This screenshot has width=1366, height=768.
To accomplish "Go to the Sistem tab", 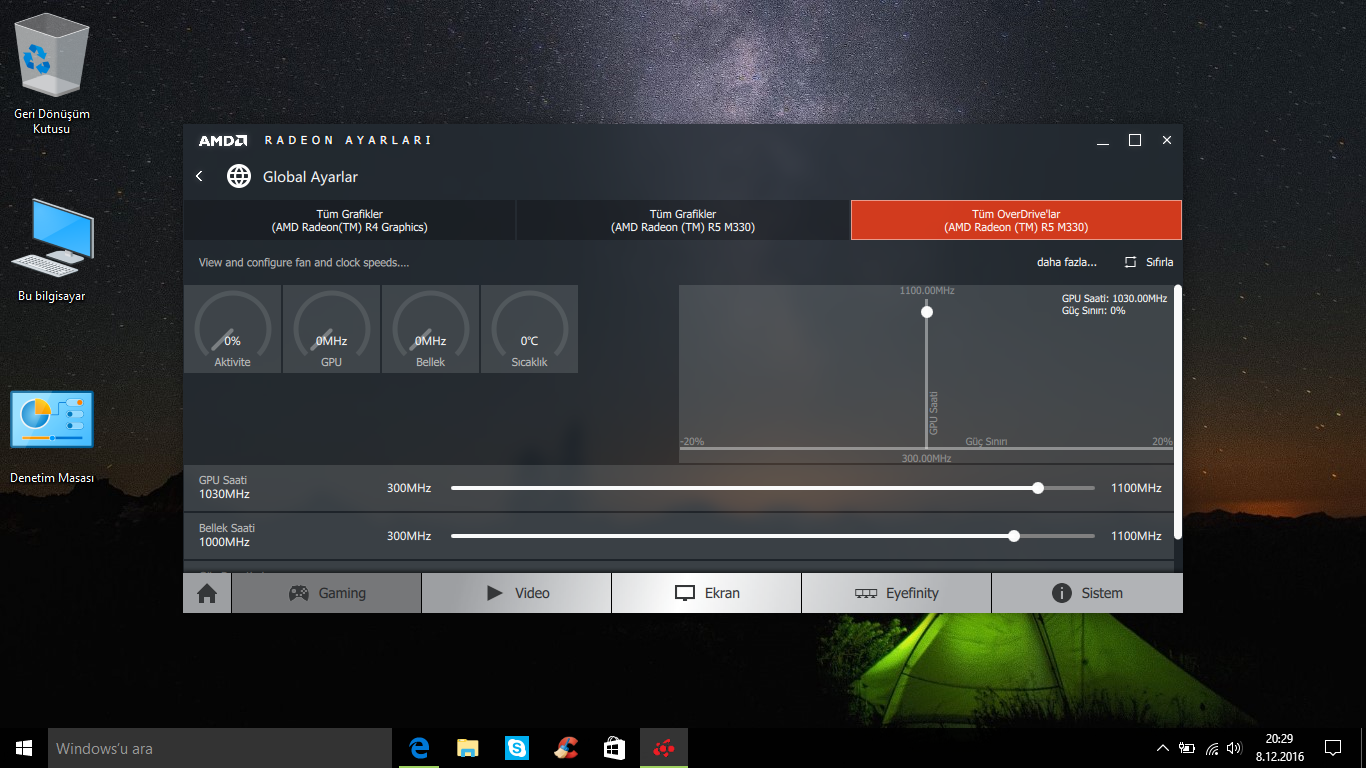I will tap(1087, 593).
